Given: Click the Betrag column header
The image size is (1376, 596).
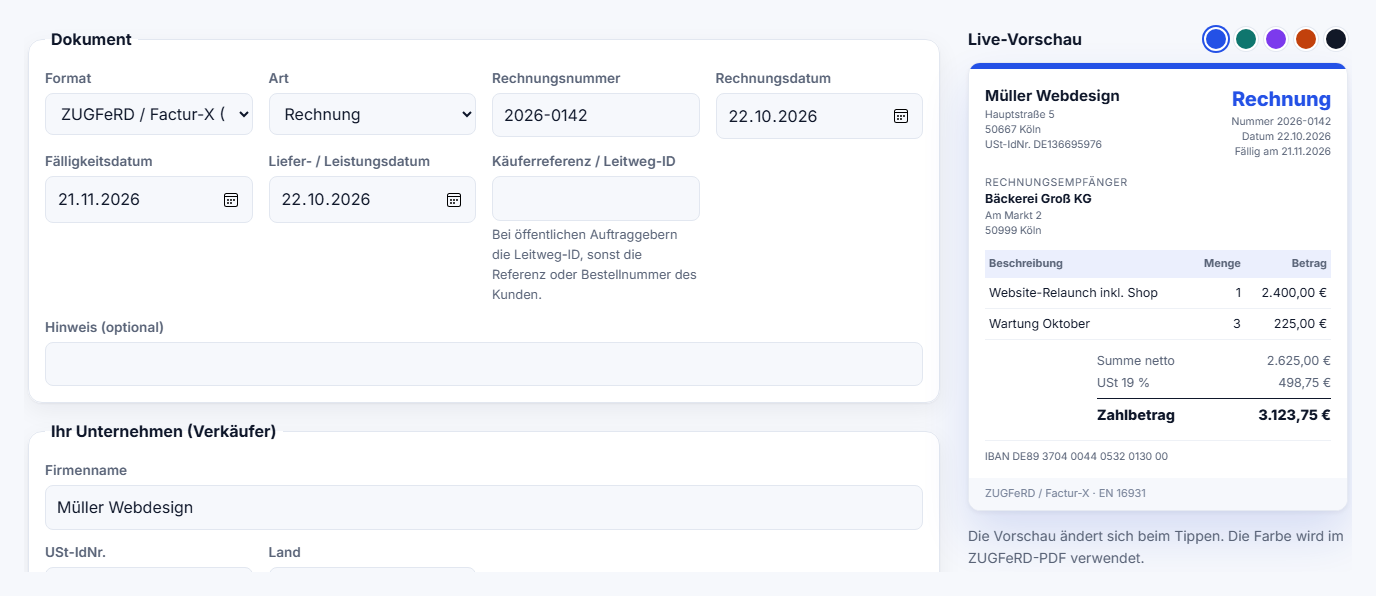Looking at the screenshot, I should (1309, 263).
